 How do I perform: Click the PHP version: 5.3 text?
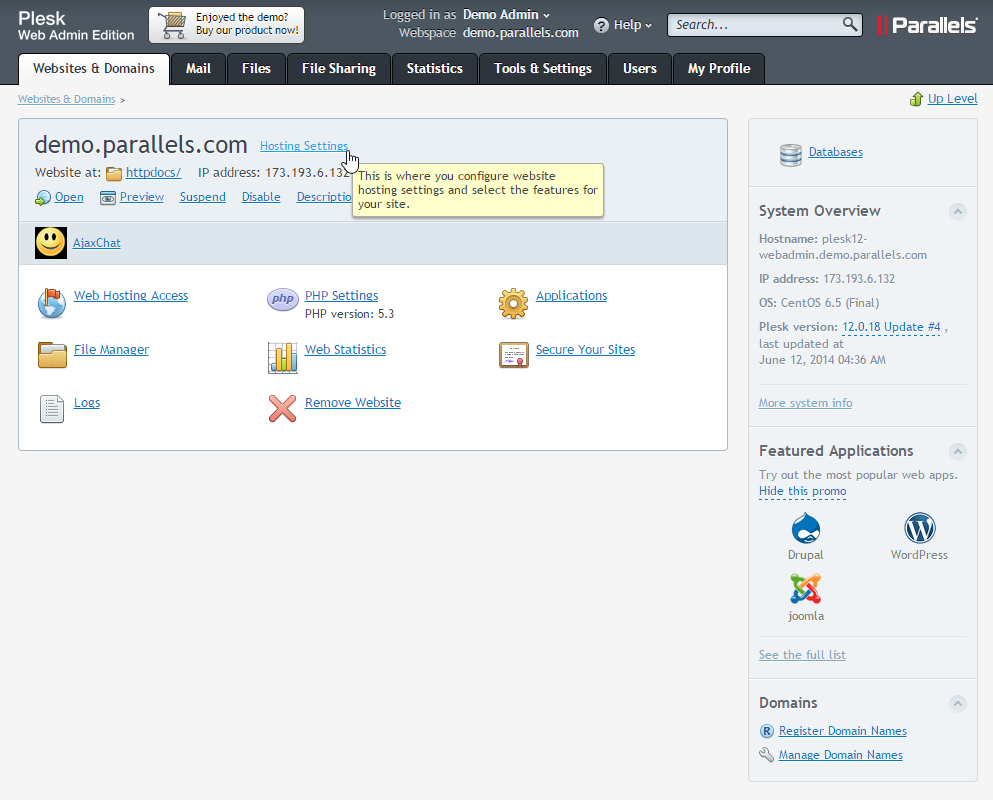(x=350, y=314)
